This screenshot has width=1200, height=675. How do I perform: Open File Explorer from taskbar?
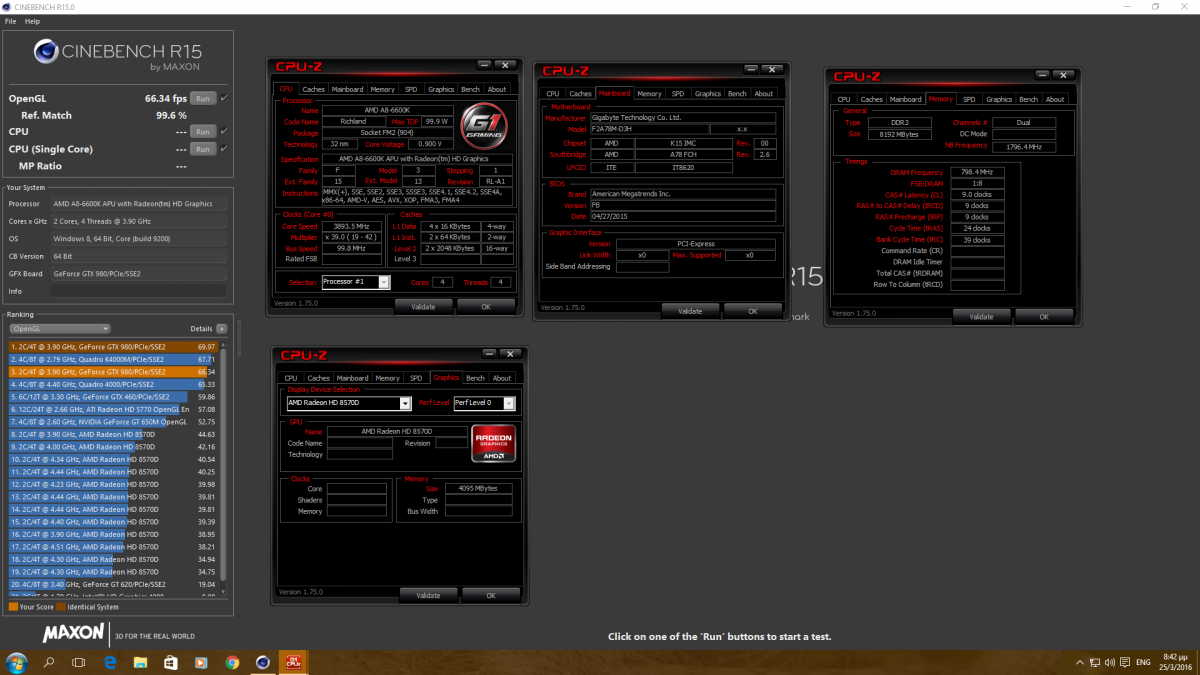141,662
